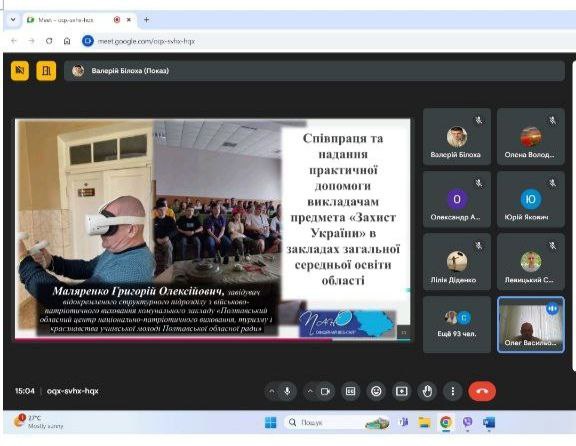Select Валерій Білоха participant tile
This screenshot has width=576, height=446.
click(457, 137)
